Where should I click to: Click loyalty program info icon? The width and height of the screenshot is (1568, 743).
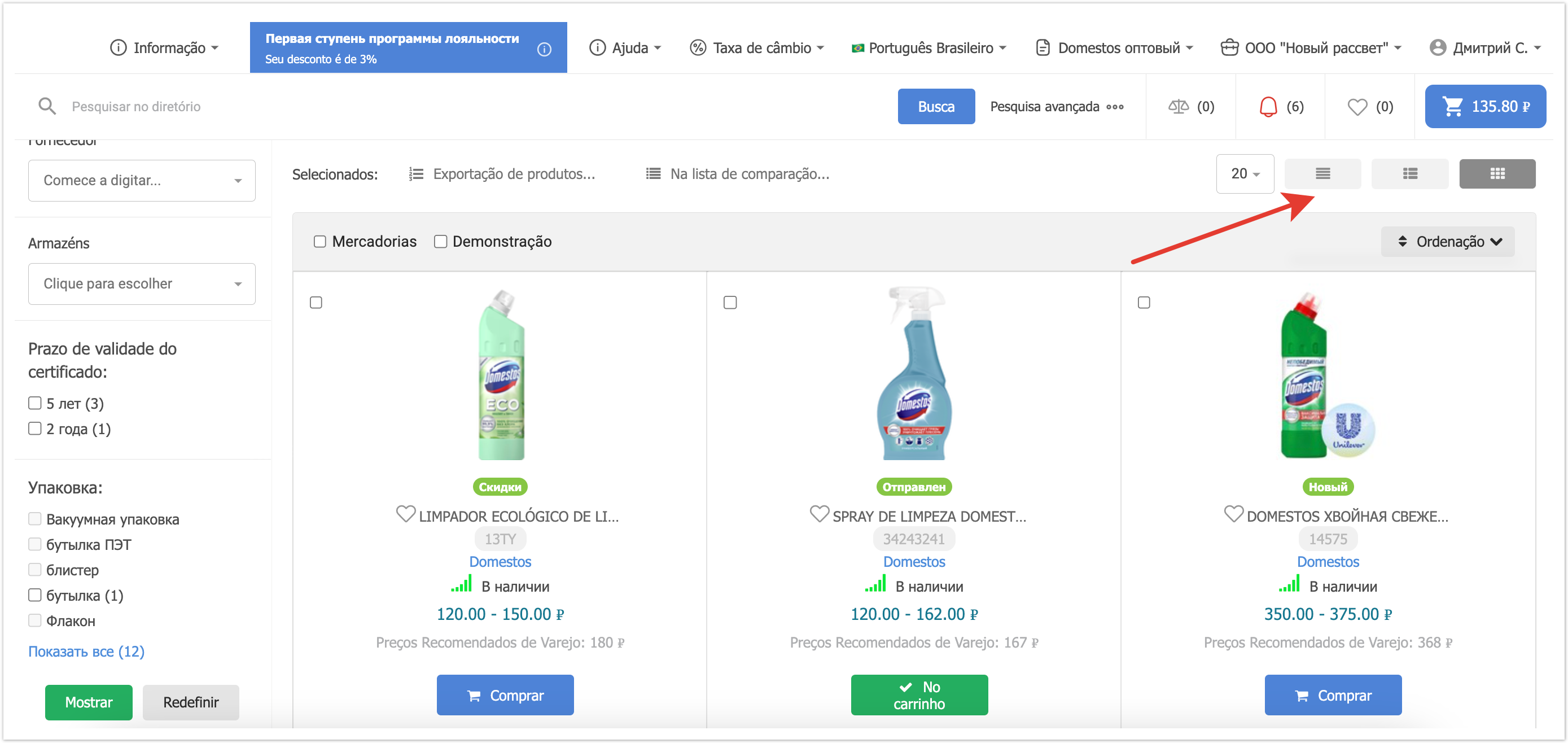544,49
